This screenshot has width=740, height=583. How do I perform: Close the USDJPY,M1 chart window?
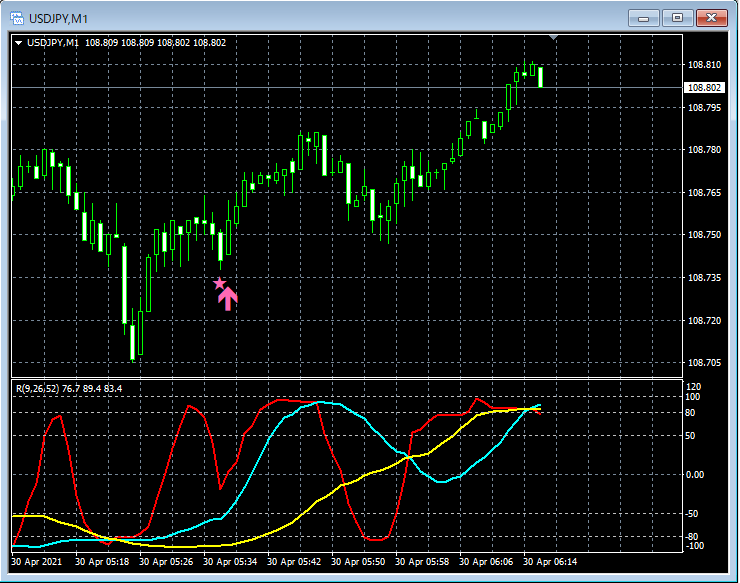tap(712, 18)
